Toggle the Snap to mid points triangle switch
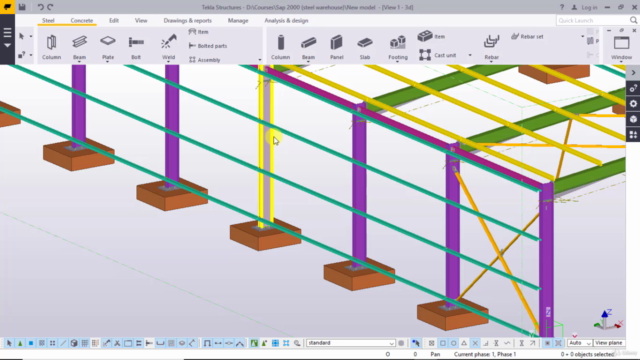 pyautogui.click(x=464, y=343)
